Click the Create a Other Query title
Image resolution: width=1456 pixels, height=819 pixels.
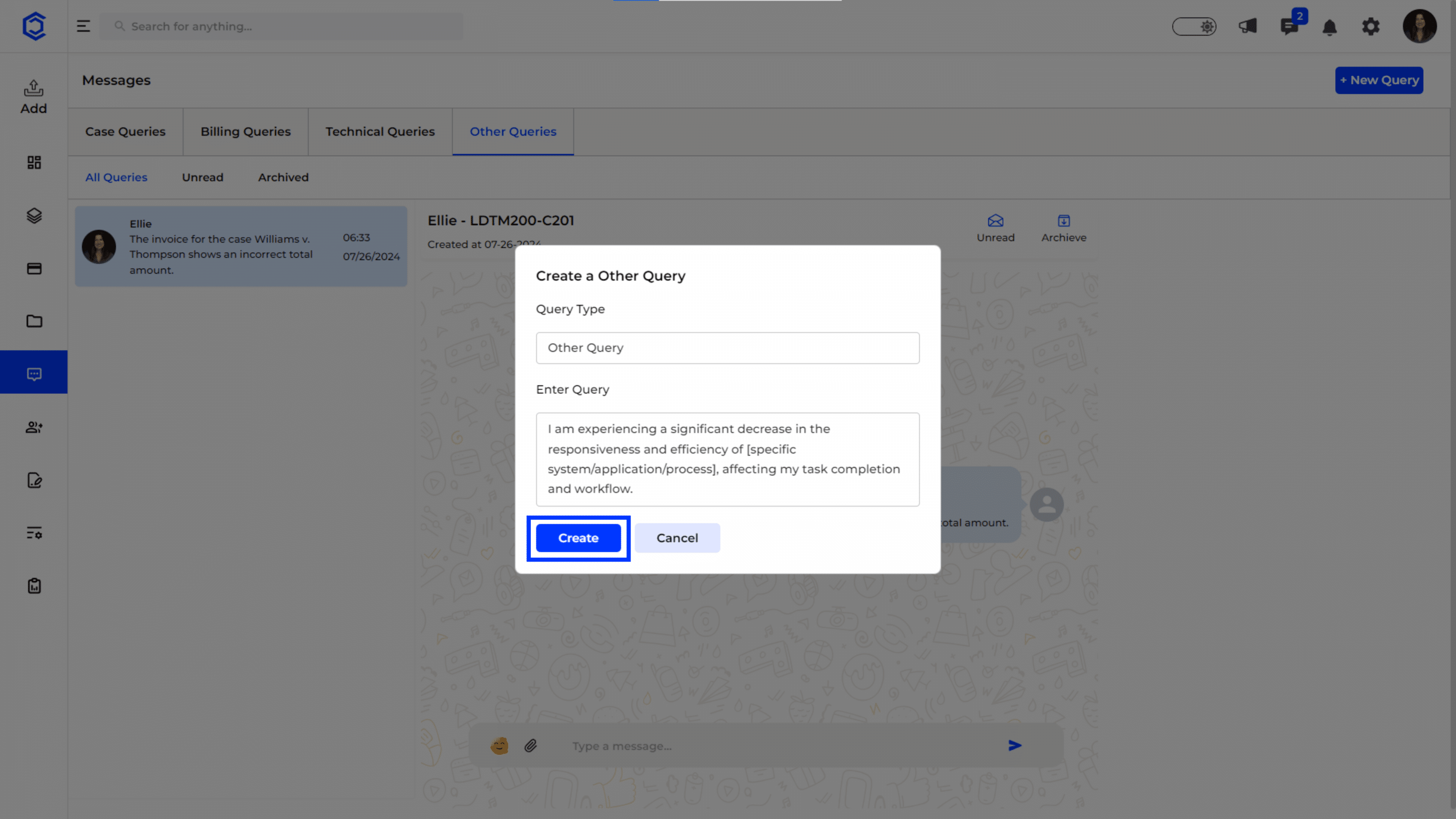610,276
